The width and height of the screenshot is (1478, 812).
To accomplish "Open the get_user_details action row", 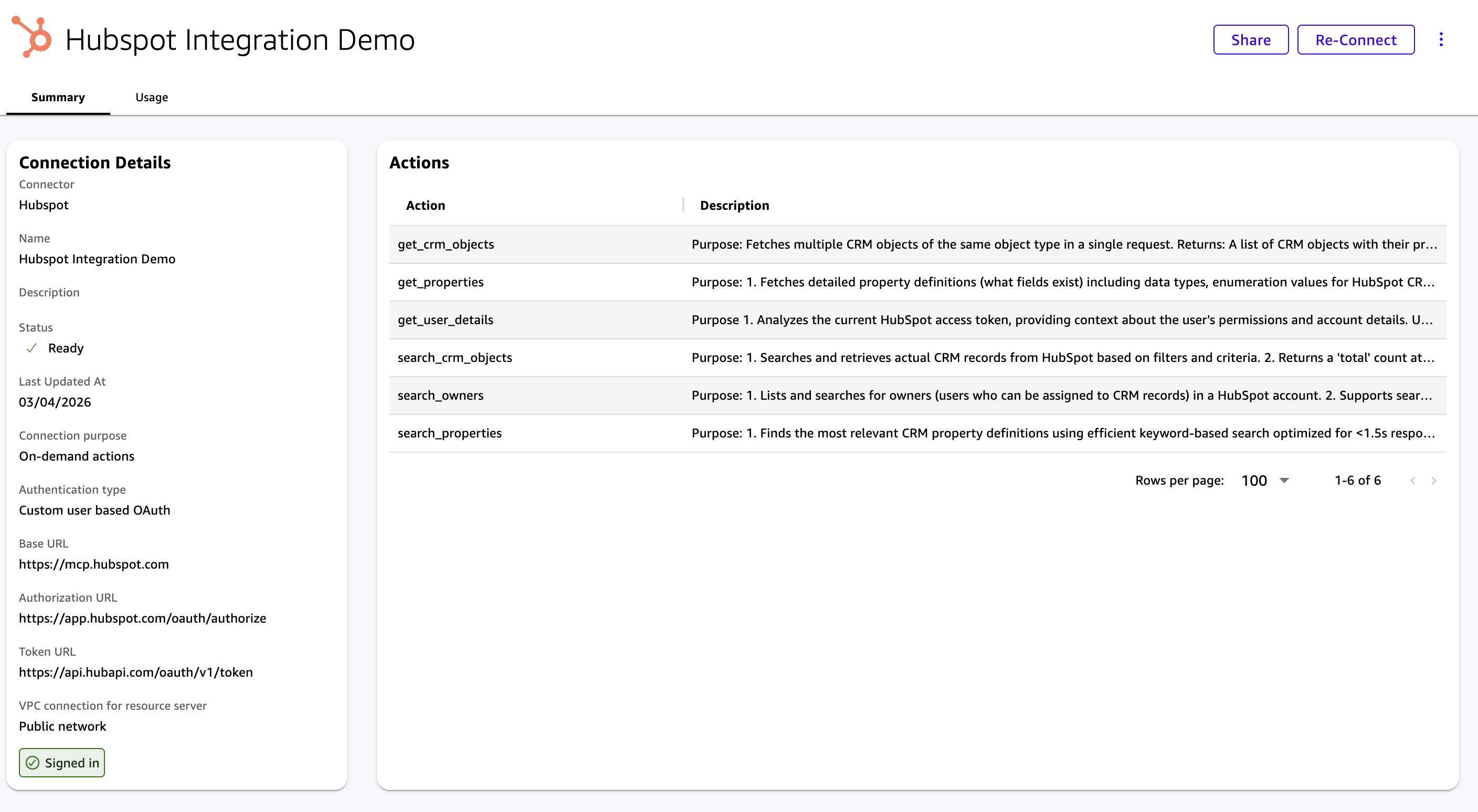I will [x=445, y=320].
